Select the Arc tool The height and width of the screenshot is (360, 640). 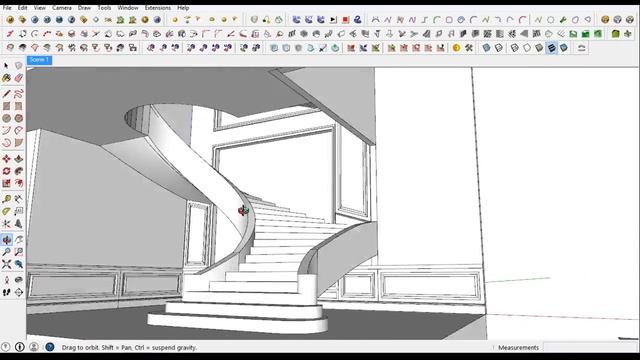(6, 131)
